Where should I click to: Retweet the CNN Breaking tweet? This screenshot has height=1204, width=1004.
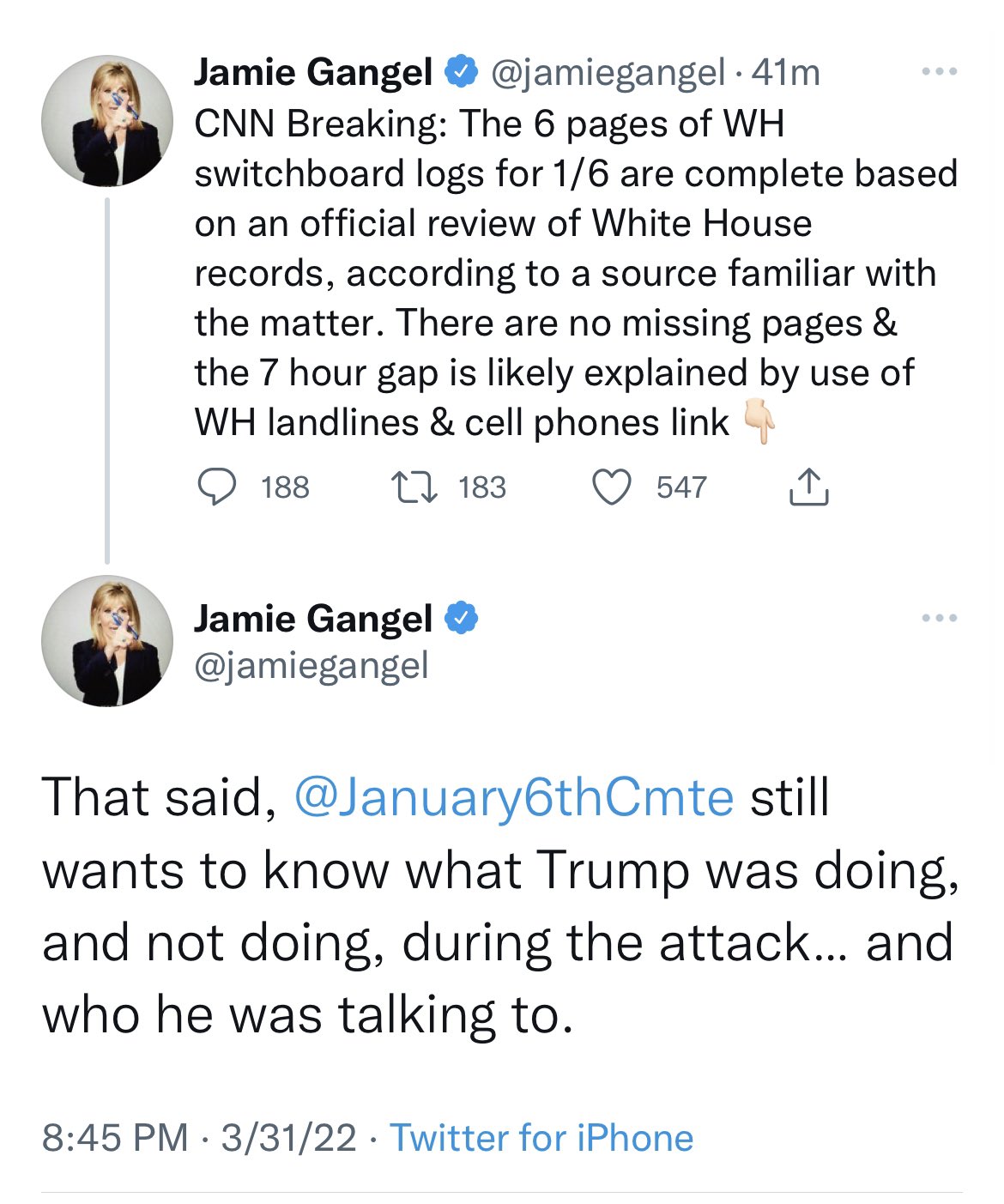[414, 487]
